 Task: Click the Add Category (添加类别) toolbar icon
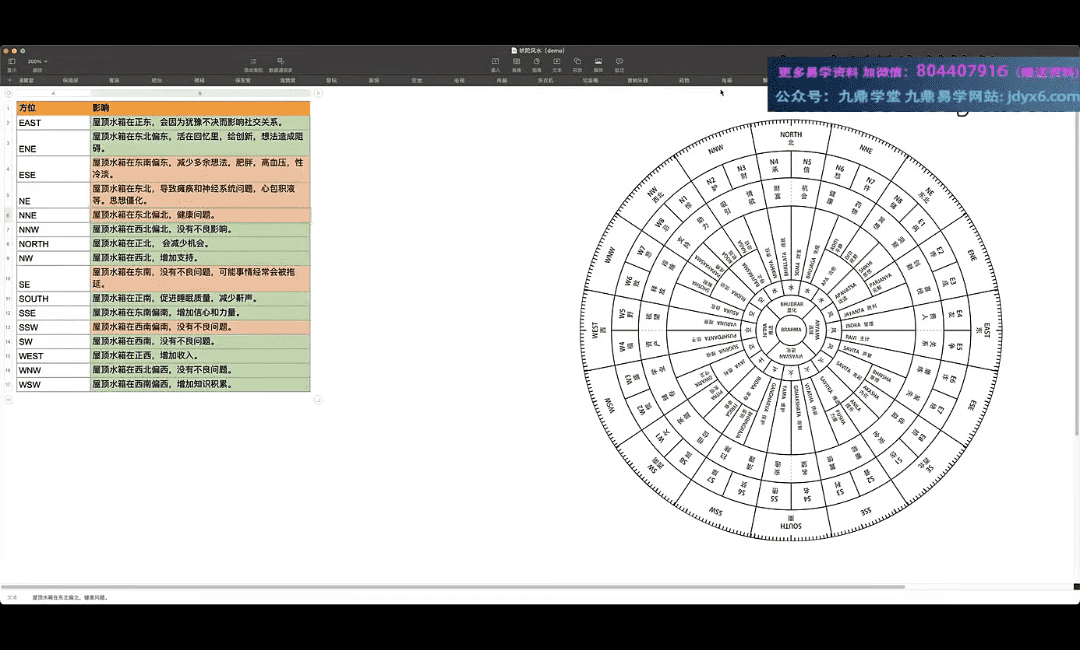pos(253,62)
